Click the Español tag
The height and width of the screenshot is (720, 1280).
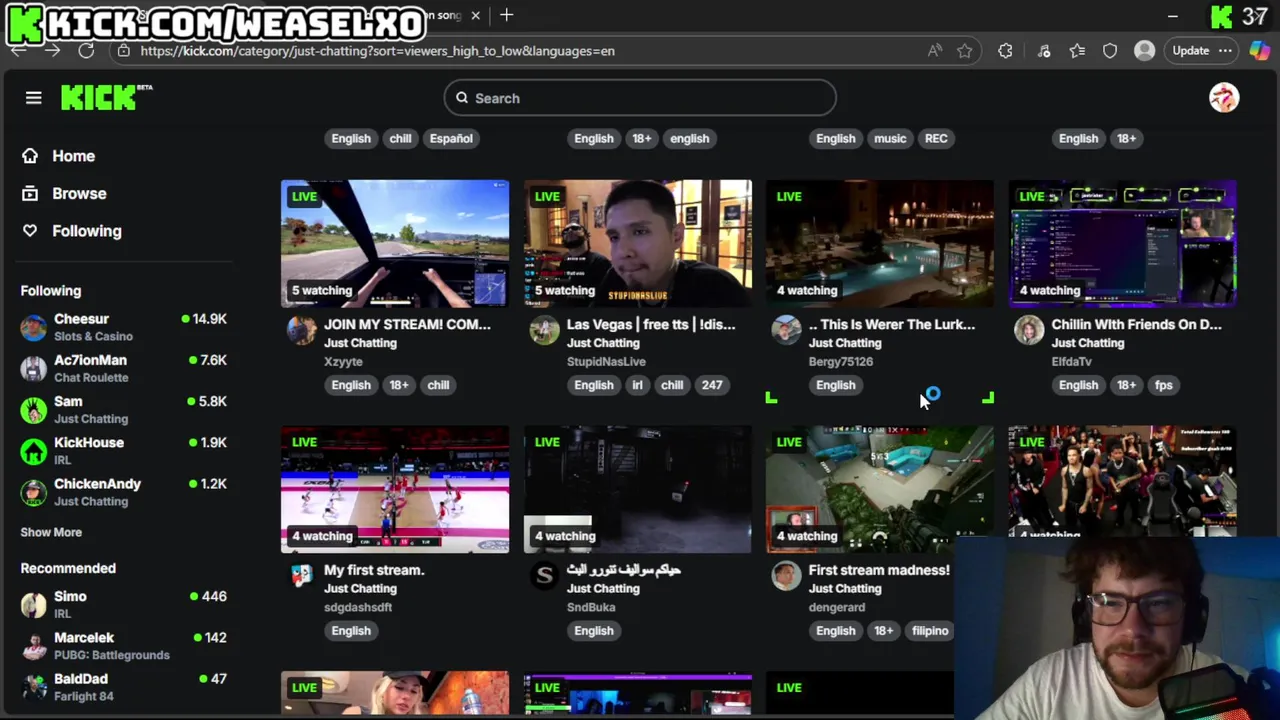[x=451, y=138]
